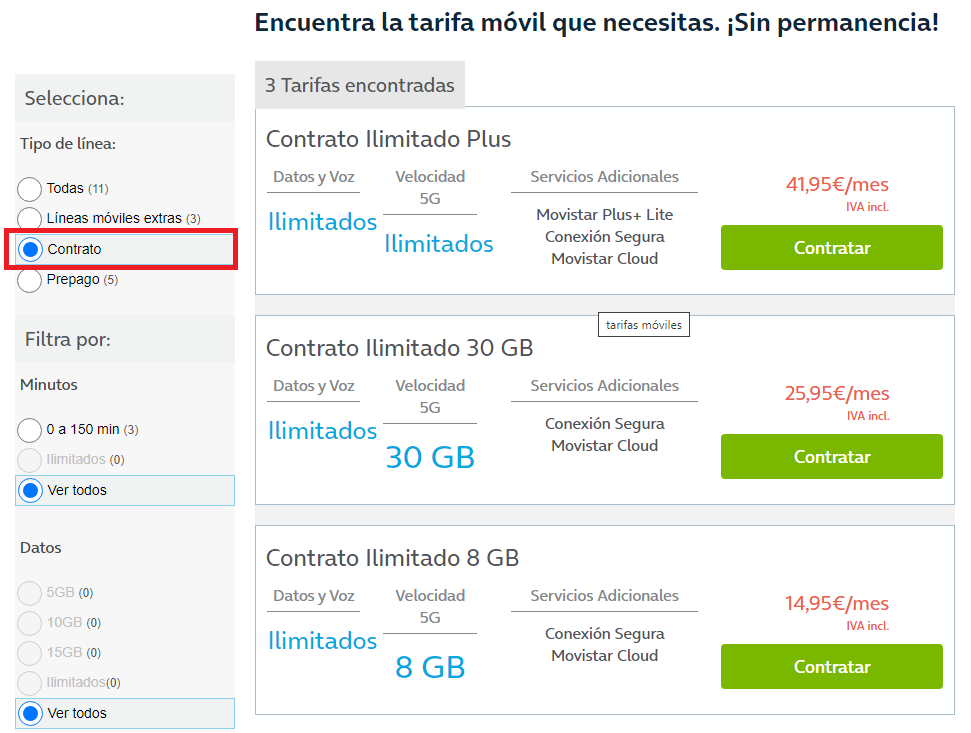Click the 41,95€/mes price
This screenshot has width=971, height=733.
point(836,185)
